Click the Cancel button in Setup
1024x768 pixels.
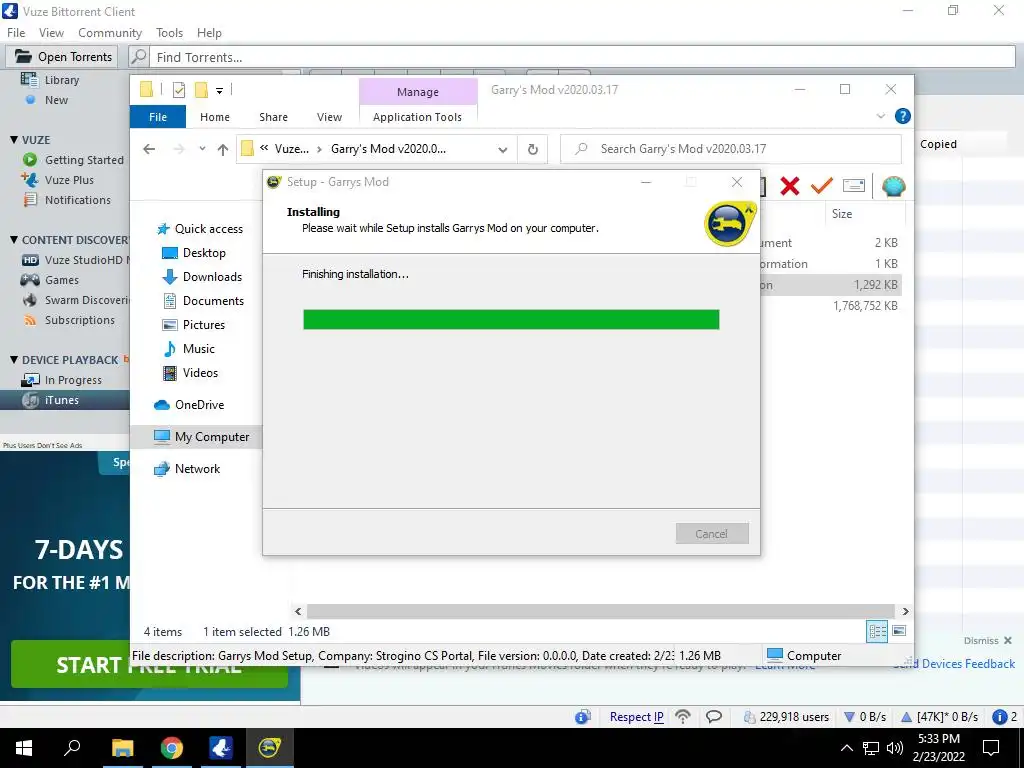coord(712,534)
